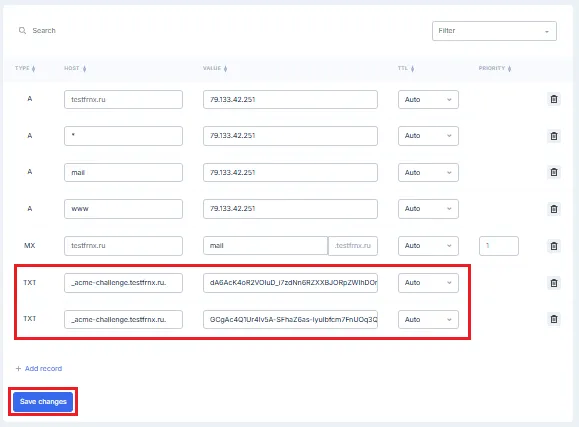
Task: Click the search magnifier icon
Action: pos(22,30)
